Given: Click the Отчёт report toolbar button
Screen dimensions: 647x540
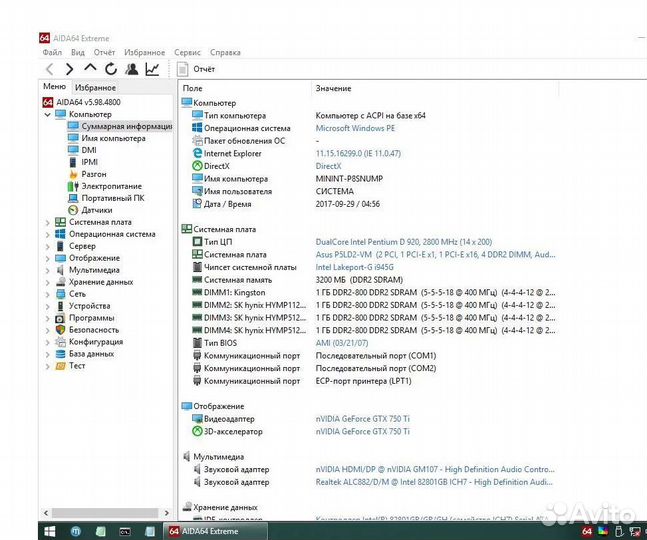Looking at the screenshot, I should [x=196, y=69].
